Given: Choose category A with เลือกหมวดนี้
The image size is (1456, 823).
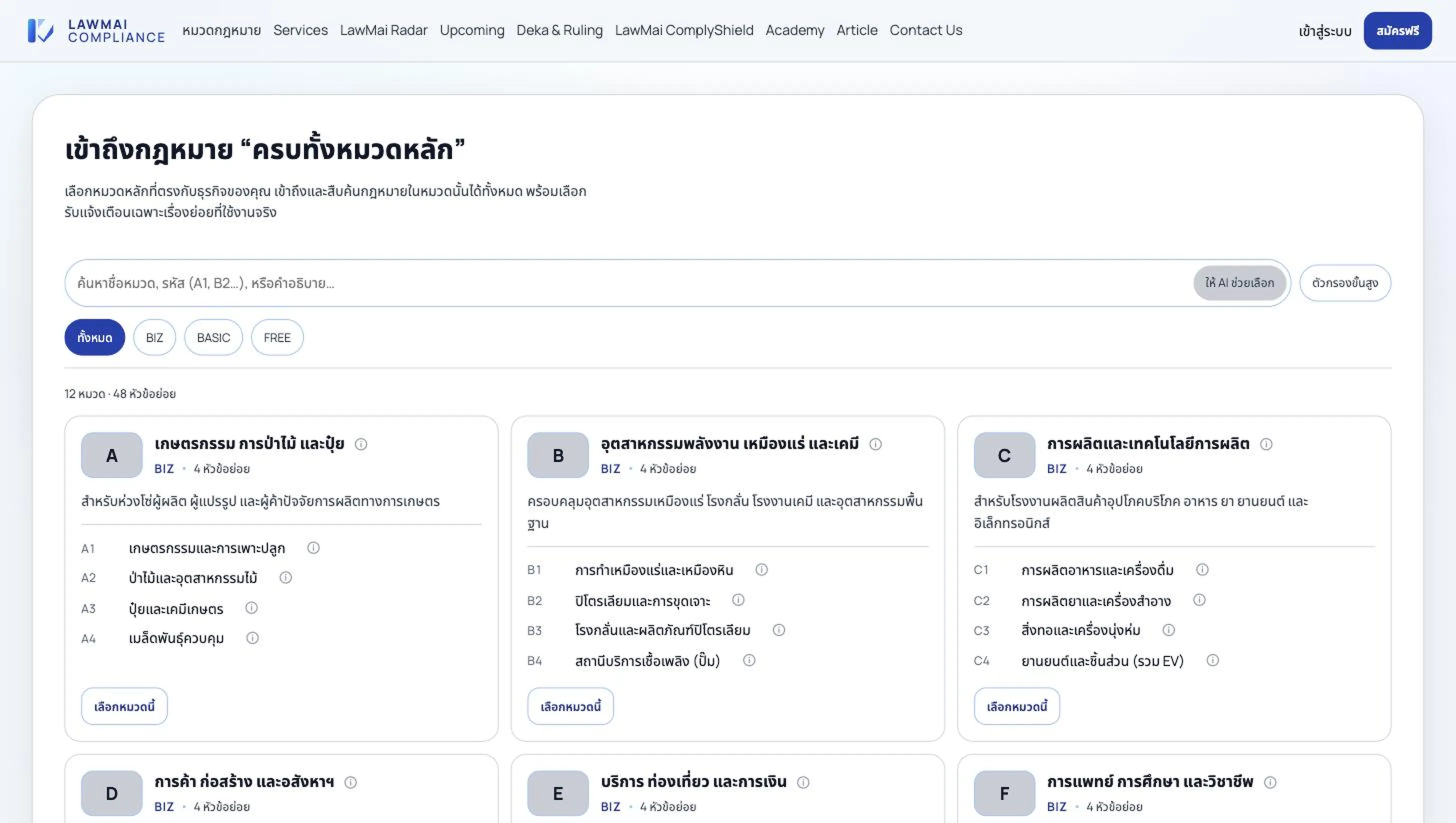Looking at the screenshot, I should tap(124, 706).
